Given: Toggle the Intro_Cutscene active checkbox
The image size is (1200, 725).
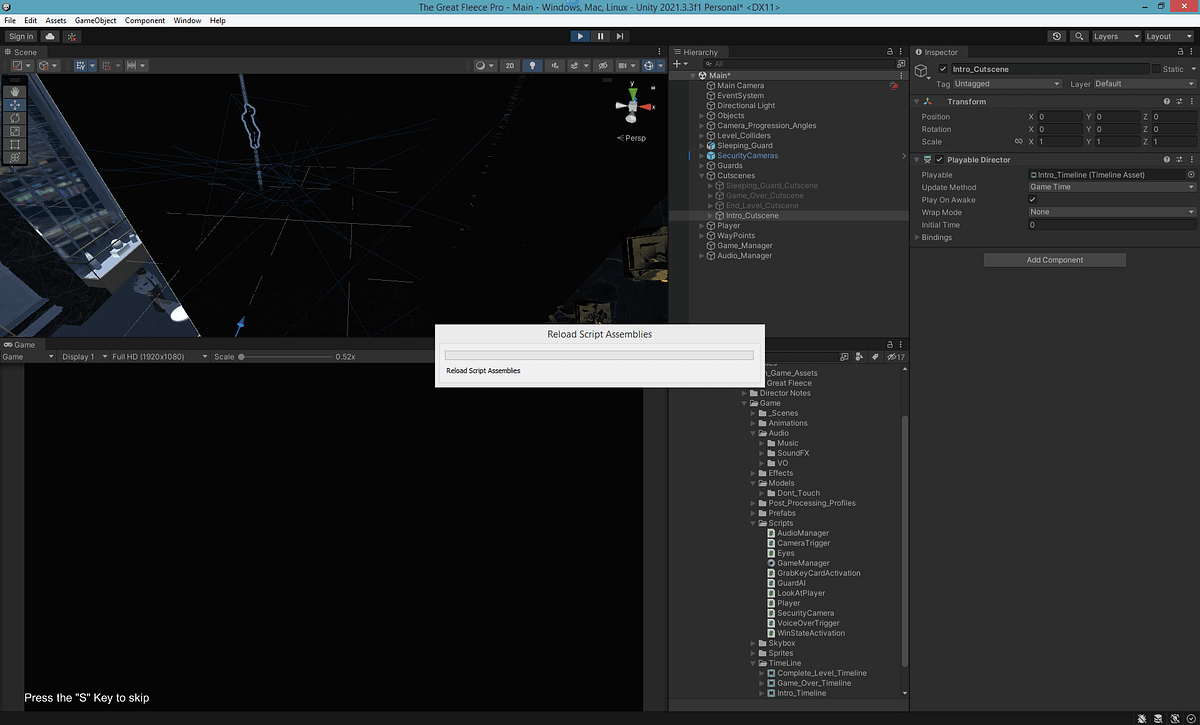Looking at the screenshot, I should pos(941,68).
